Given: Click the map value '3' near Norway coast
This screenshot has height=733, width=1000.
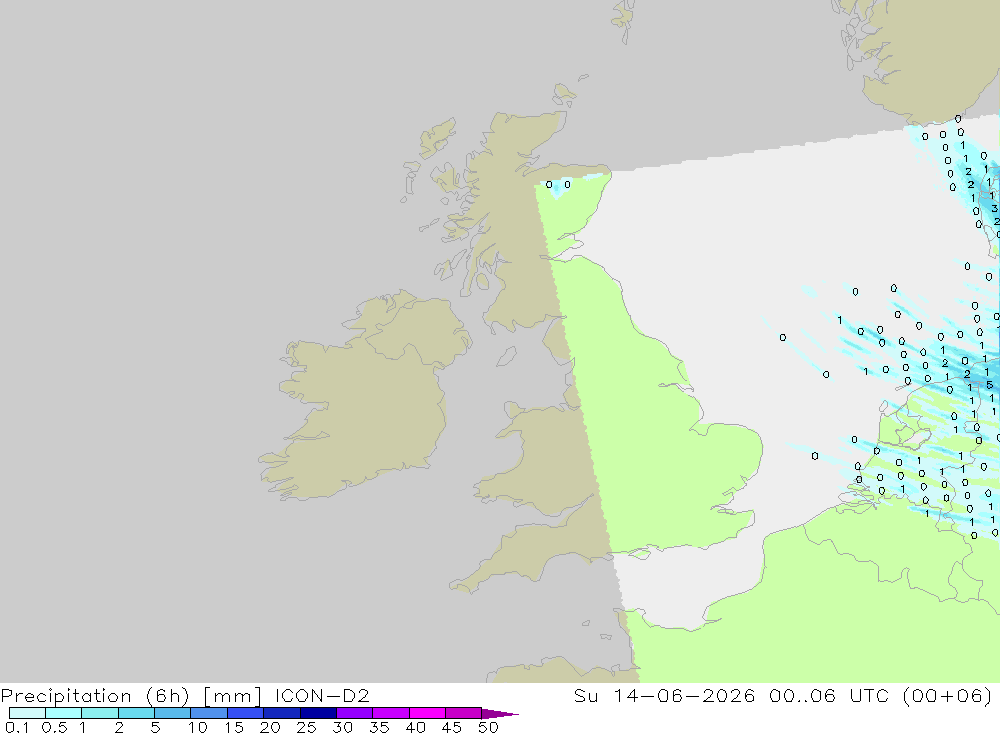Looking at the screenshot, I should coord(994,209).
